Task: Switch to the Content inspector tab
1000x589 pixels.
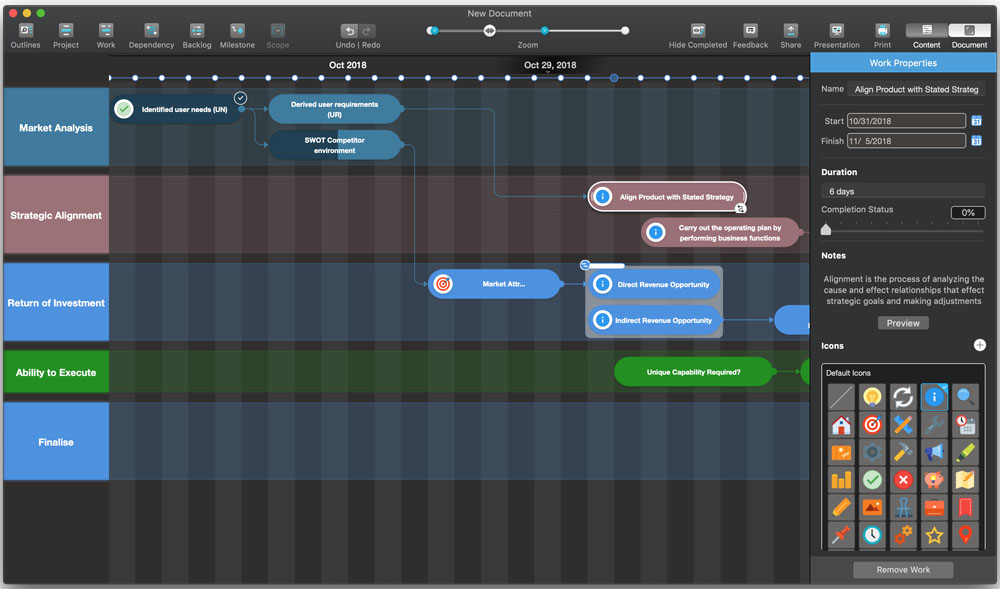Action: point(927,31)
